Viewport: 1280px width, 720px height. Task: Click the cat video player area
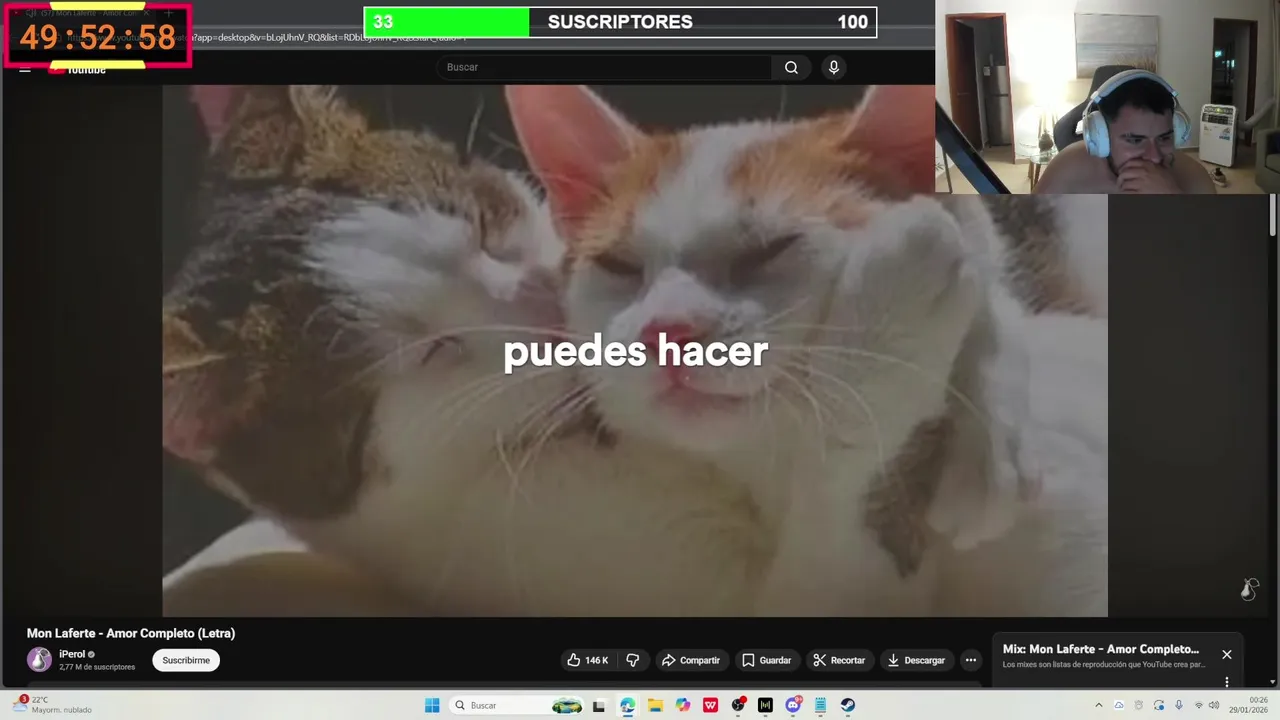(x=635, y=350)
